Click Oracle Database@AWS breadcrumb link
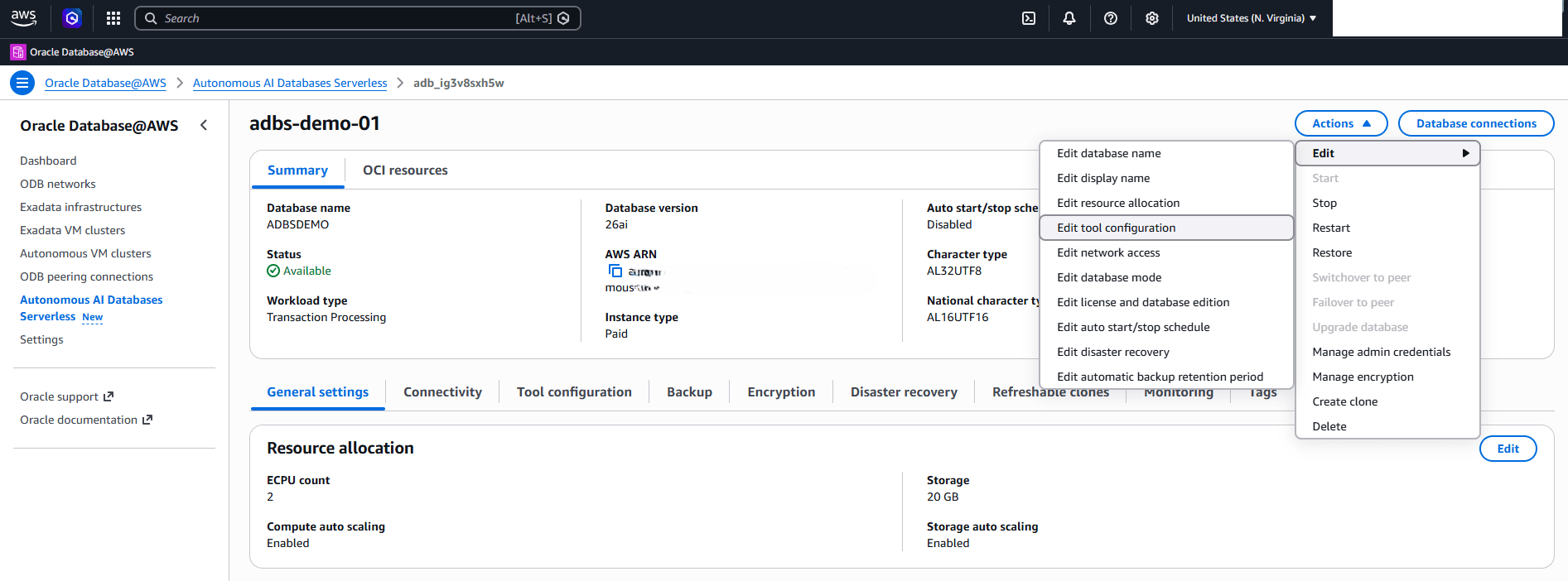Viewport: 1568px width, 581px height. point(105,83)
